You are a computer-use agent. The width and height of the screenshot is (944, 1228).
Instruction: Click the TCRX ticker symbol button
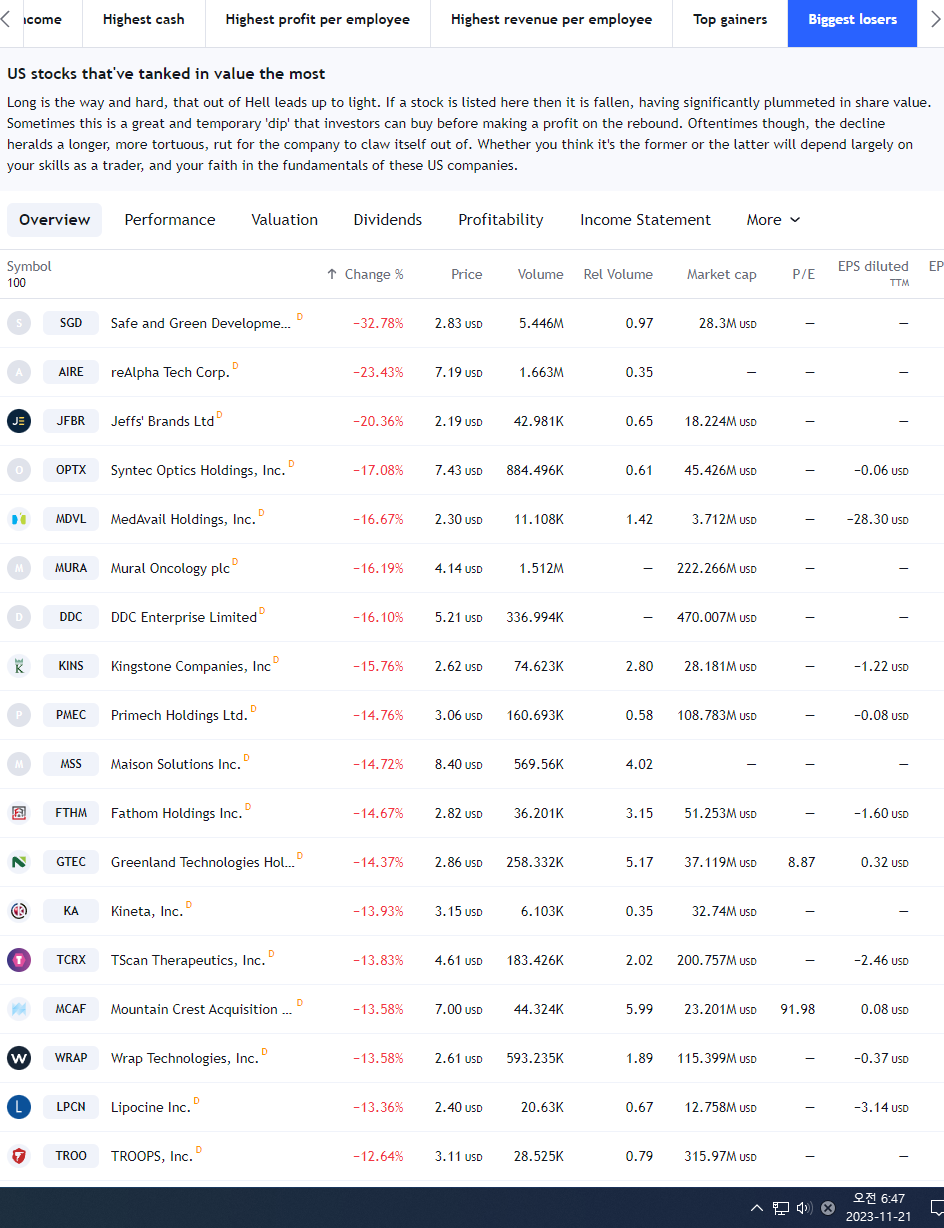coord(71,960)
